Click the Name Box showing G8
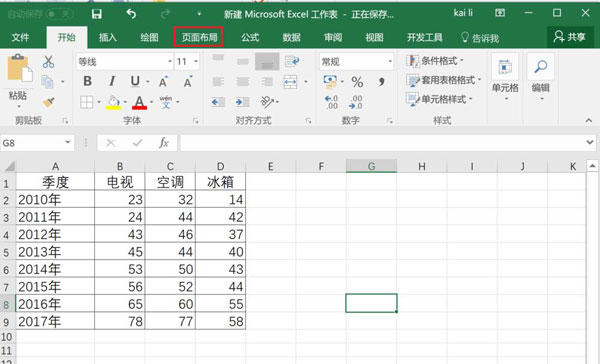Viewport: 600px width, 364px height. pos(37,143)
